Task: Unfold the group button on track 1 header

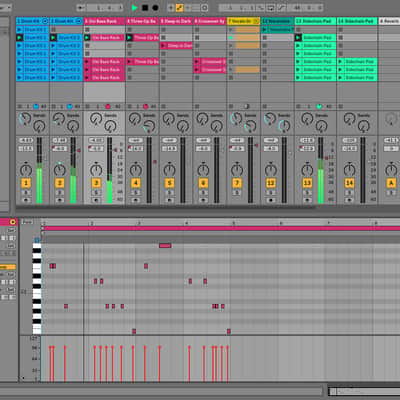Action: click(x=45, y=21)
